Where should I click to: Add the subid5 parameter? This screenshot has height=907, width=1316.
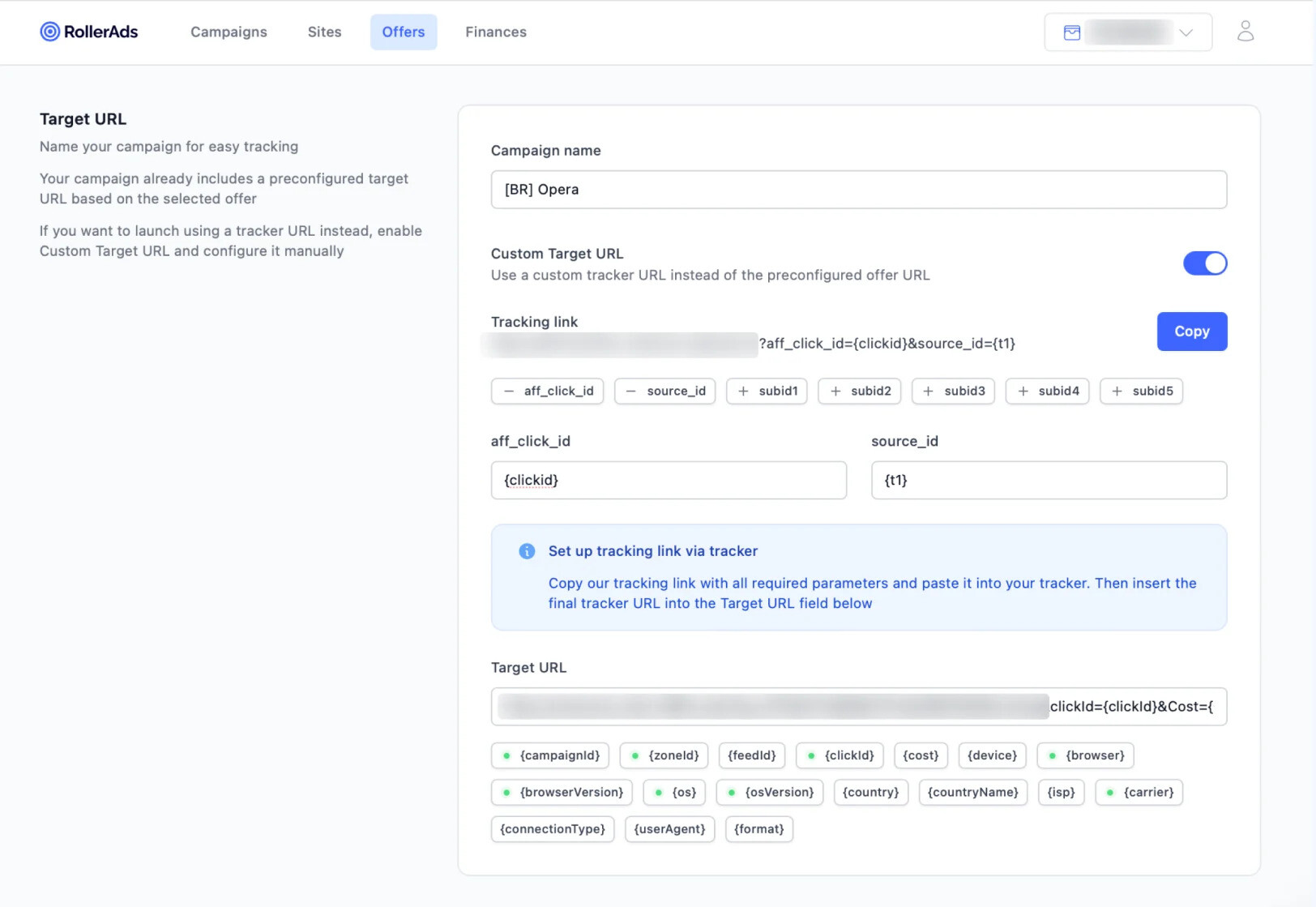(x=1142, y=391)
